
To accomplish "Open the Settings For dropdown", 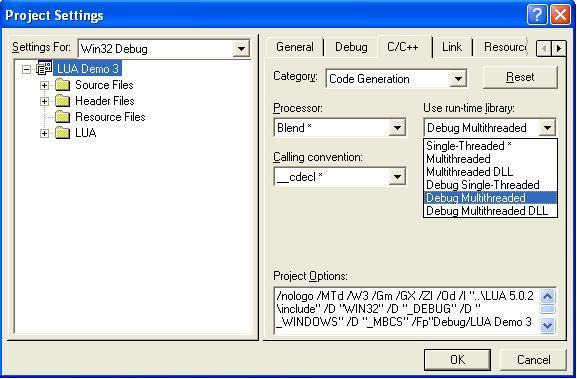I will (241, 49).
